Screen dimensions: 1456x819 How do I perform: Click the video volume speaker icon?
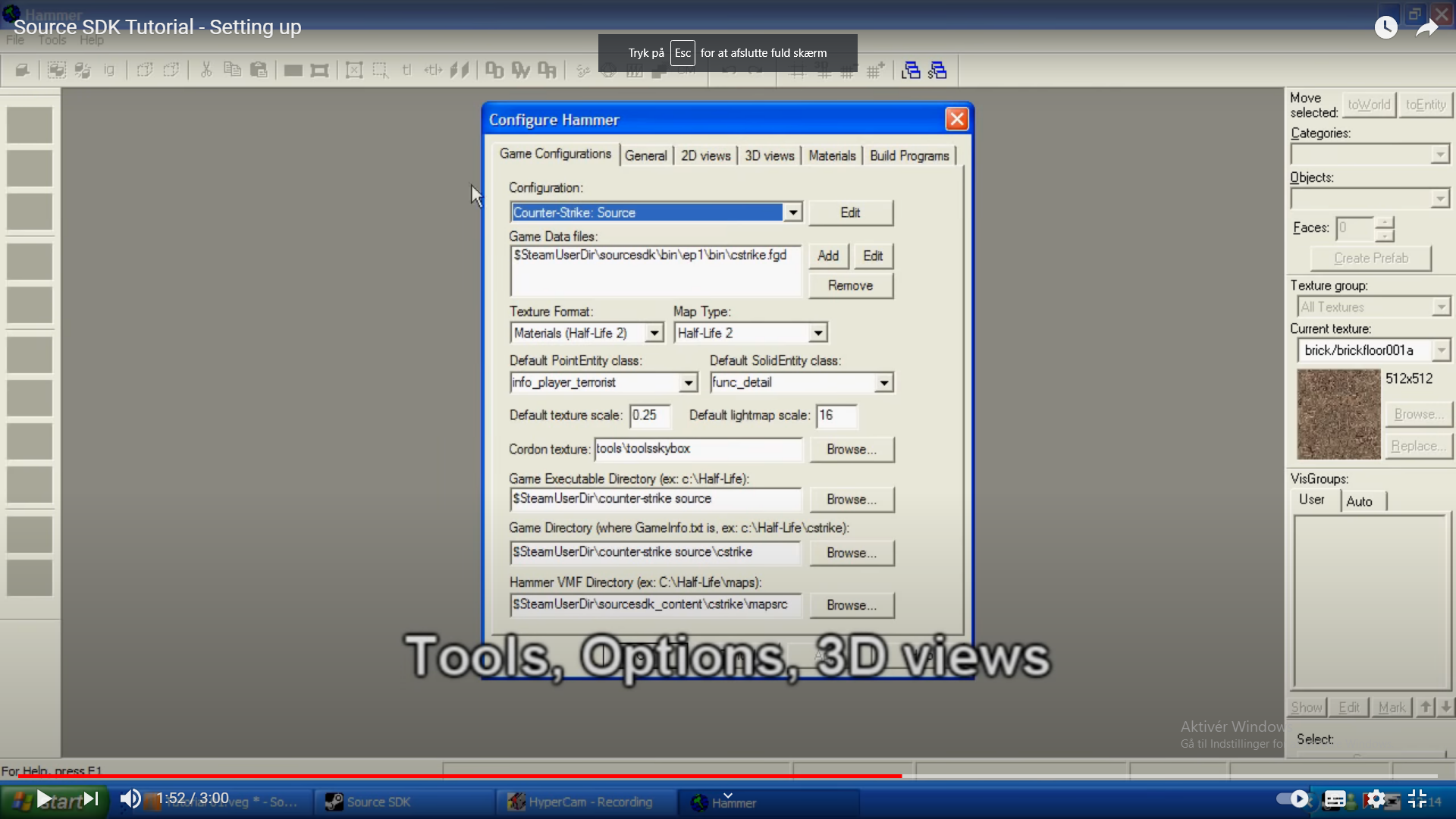(x=130, y=799)
